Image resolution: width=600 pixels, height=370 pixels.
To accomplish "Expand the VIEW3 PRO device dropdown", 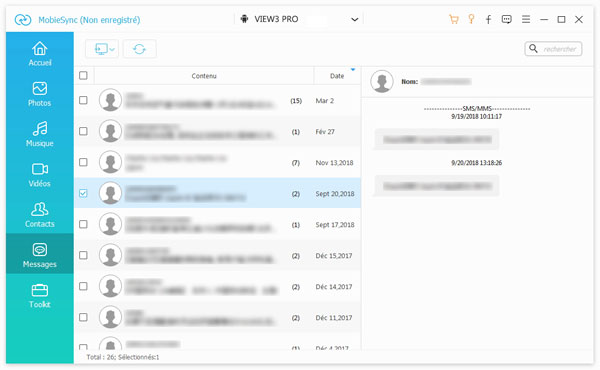I will [355, 20].
